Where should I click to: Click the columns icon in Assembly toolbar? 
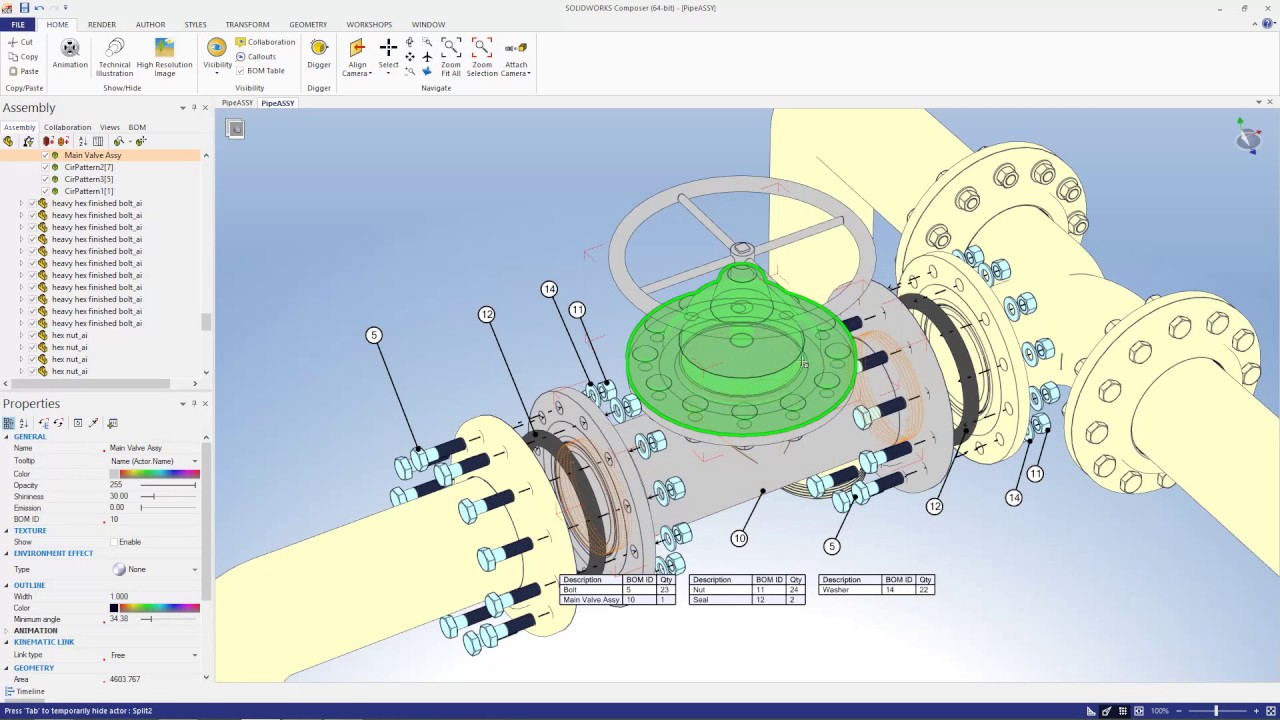click(x=98, y=141)
